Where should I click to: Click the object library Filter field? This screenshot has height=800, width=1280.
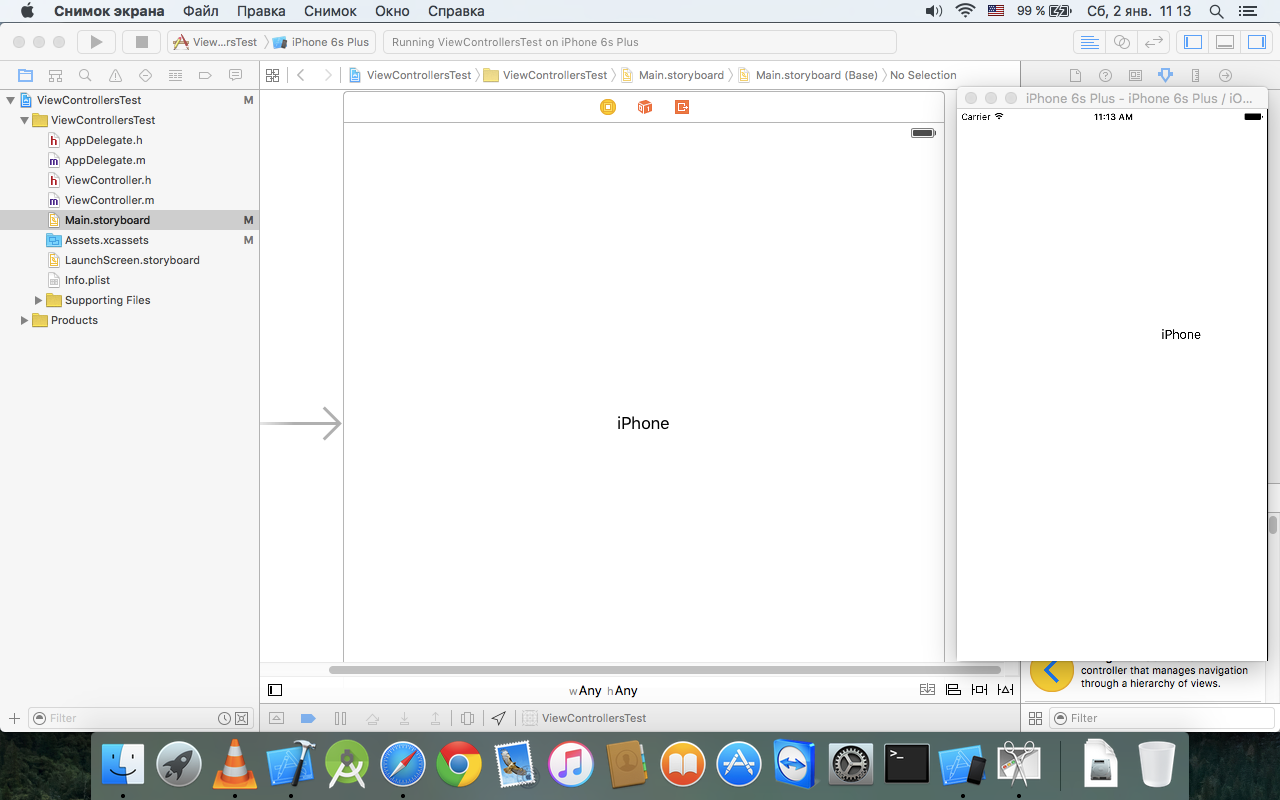[x=1160, y=718]
